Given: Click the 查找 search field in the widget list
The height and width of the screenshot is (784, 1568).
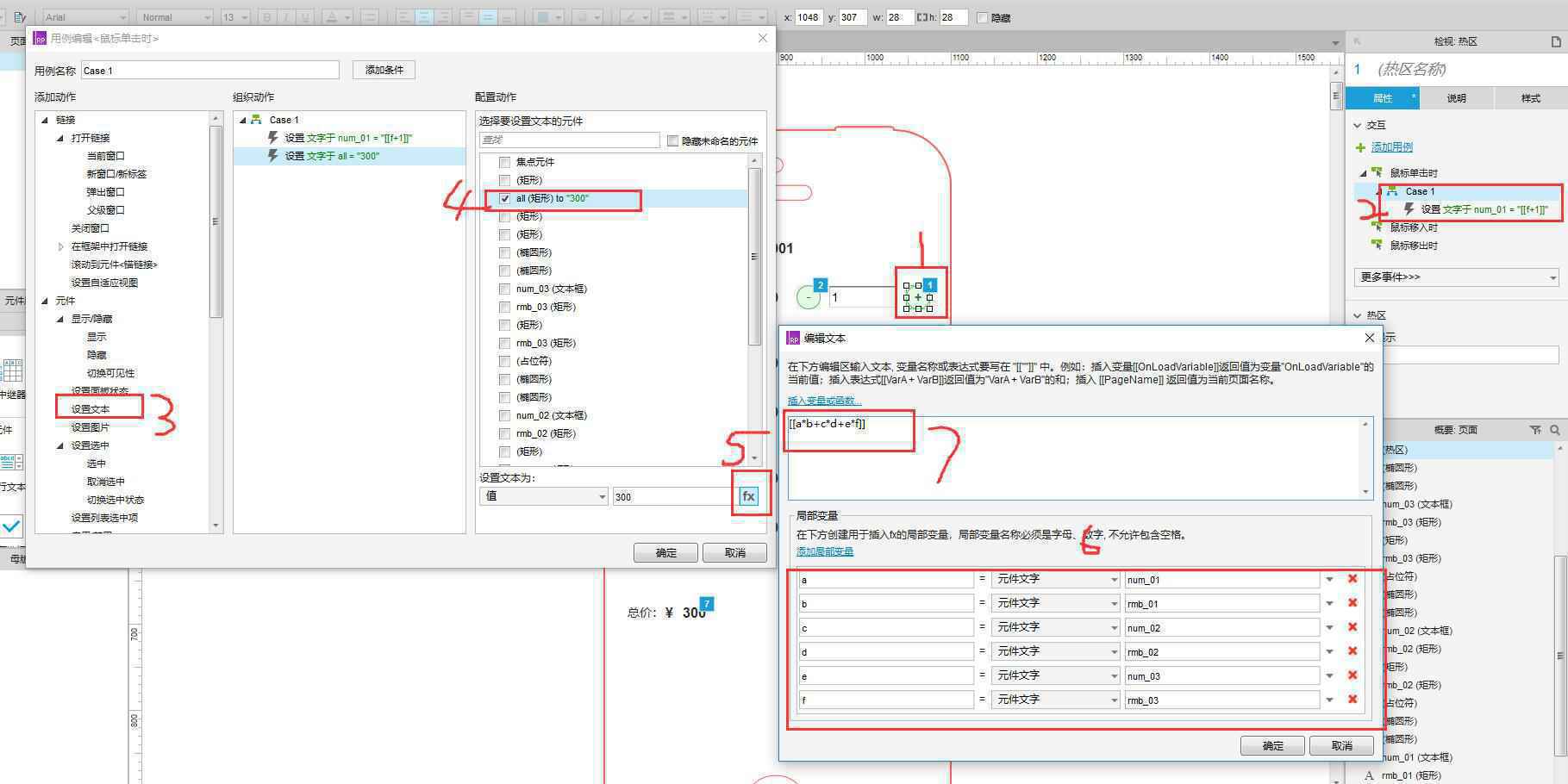Looking at the screenshot, I should (x=570, y=140).
